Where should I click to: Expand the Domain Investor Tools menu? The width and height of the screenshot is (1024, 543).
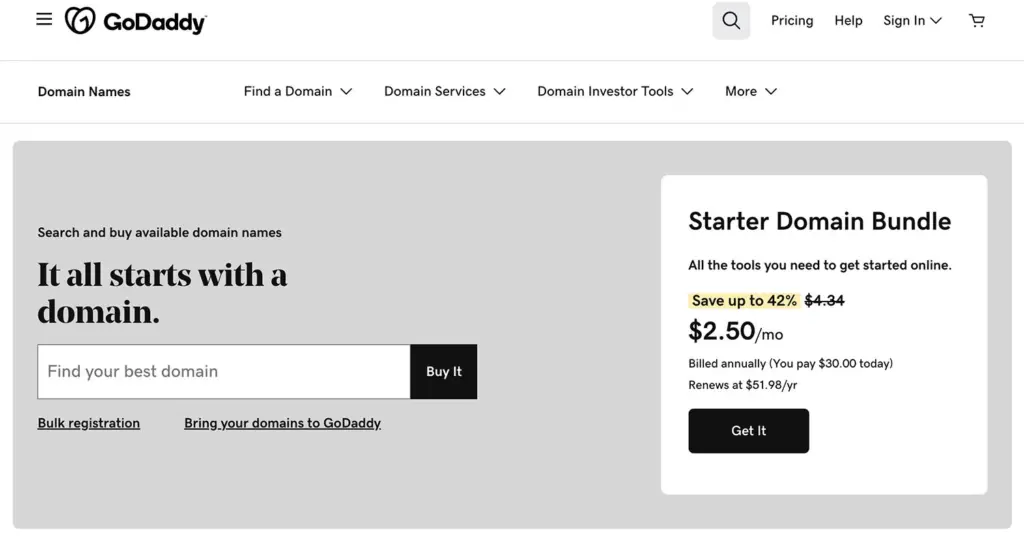(615, 91)
